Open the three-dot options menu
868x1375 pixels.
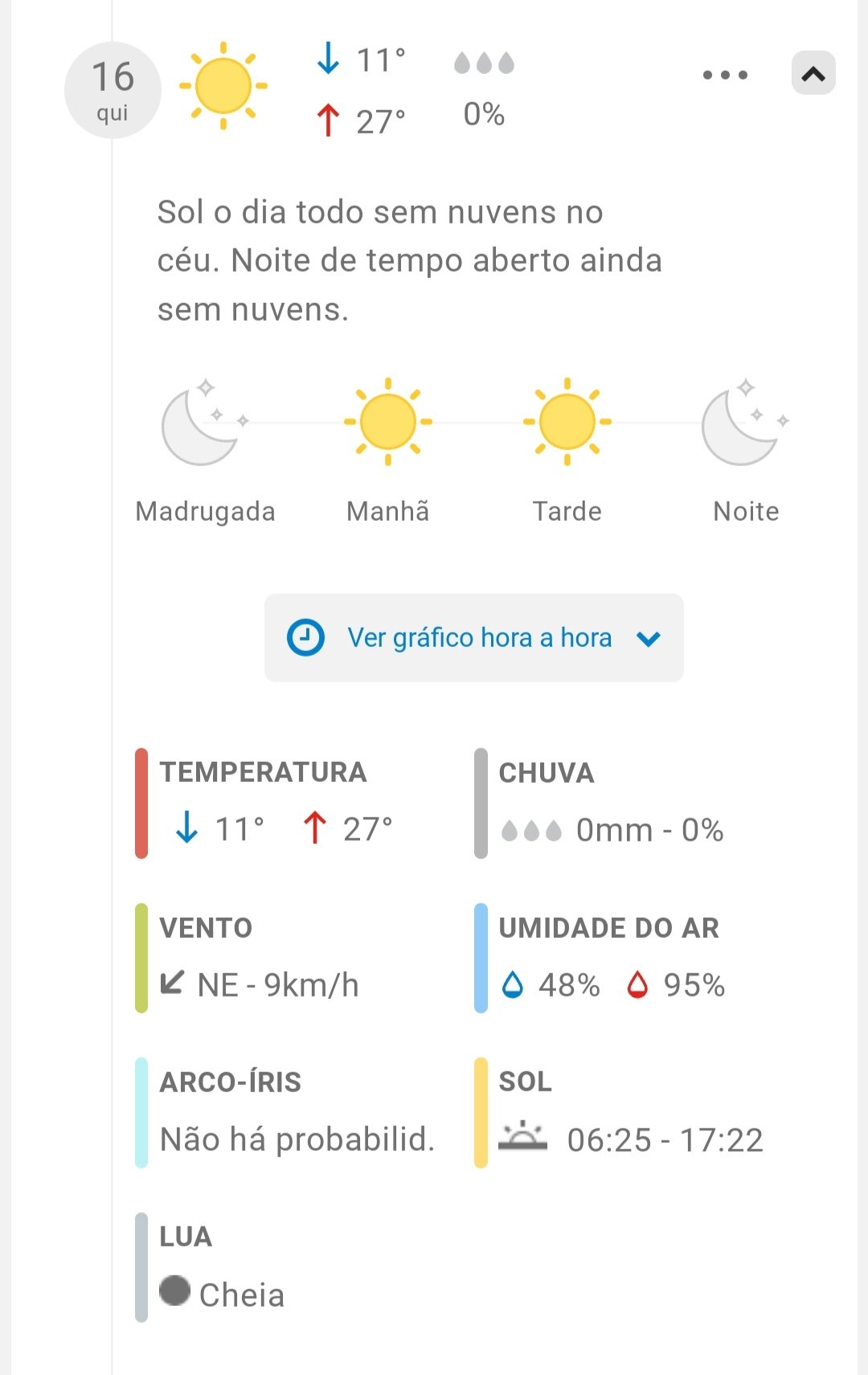point(725,75)
